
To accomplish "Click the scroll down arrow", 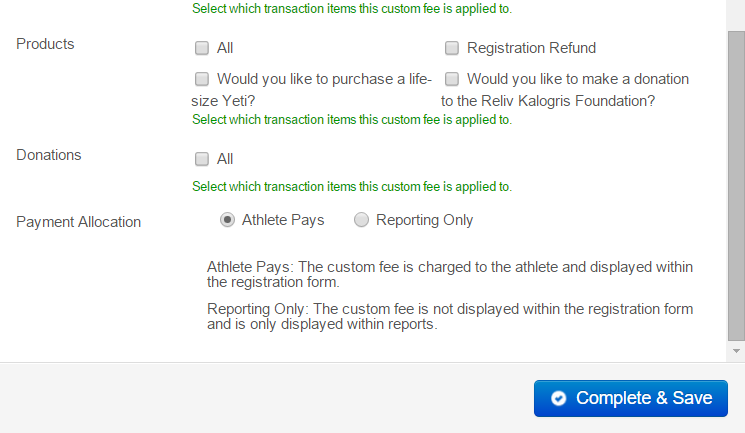I will pyautogui.click(x=737, y=351).
